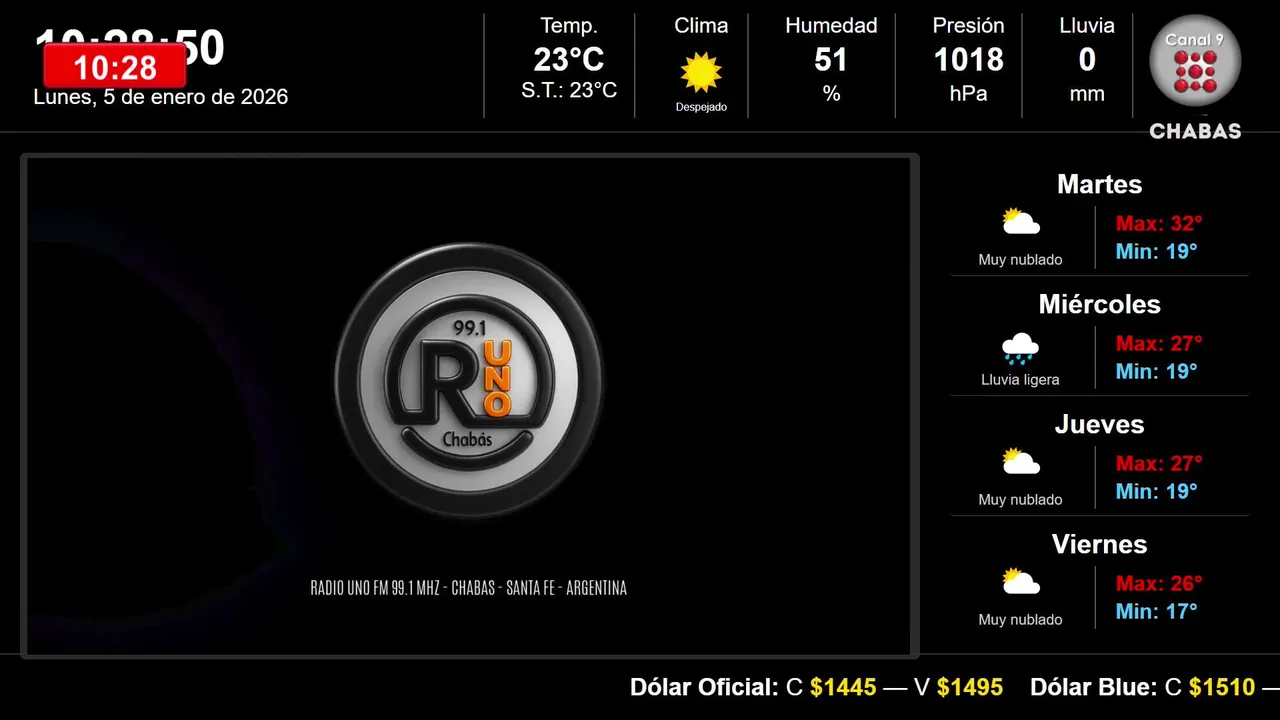
Task: Click Martes Max: 32° value
Action: pyautogui.click(x=1159, y=223)
